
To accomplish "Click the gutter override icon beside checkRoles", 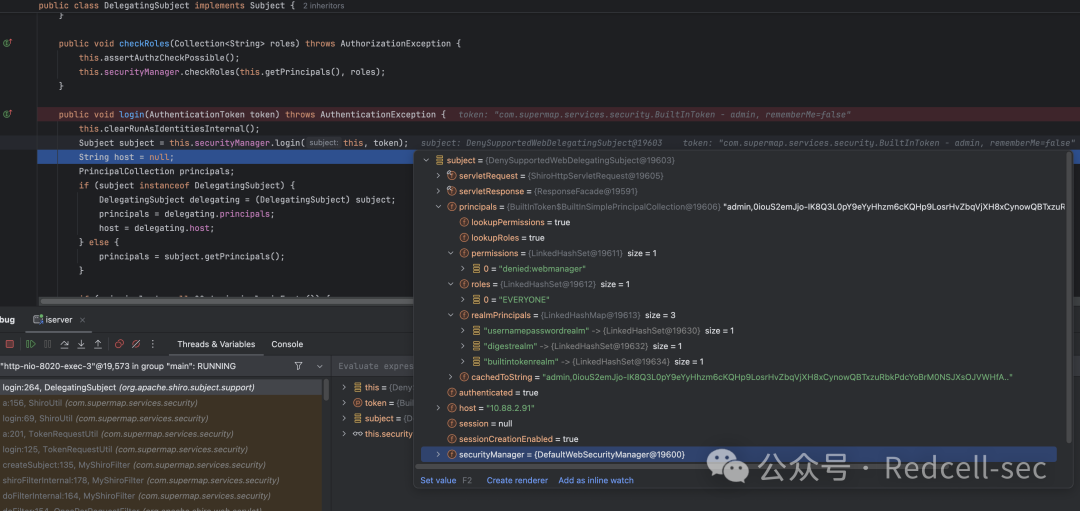I will pyautogui.click(x=7, y=43).
